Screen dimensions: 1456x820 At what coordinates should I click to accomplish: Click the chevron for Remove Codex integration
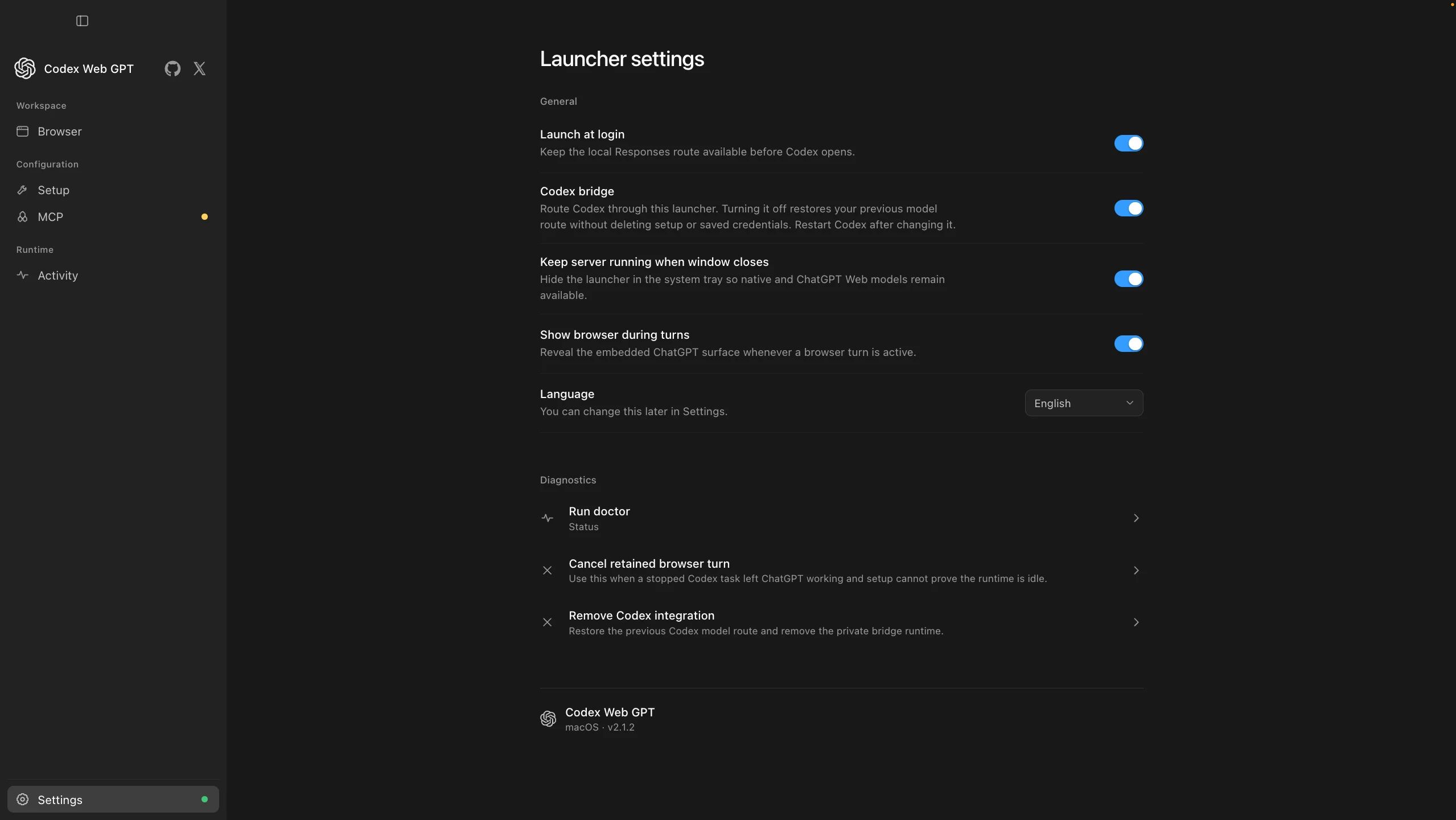(x=1136, y=622)
